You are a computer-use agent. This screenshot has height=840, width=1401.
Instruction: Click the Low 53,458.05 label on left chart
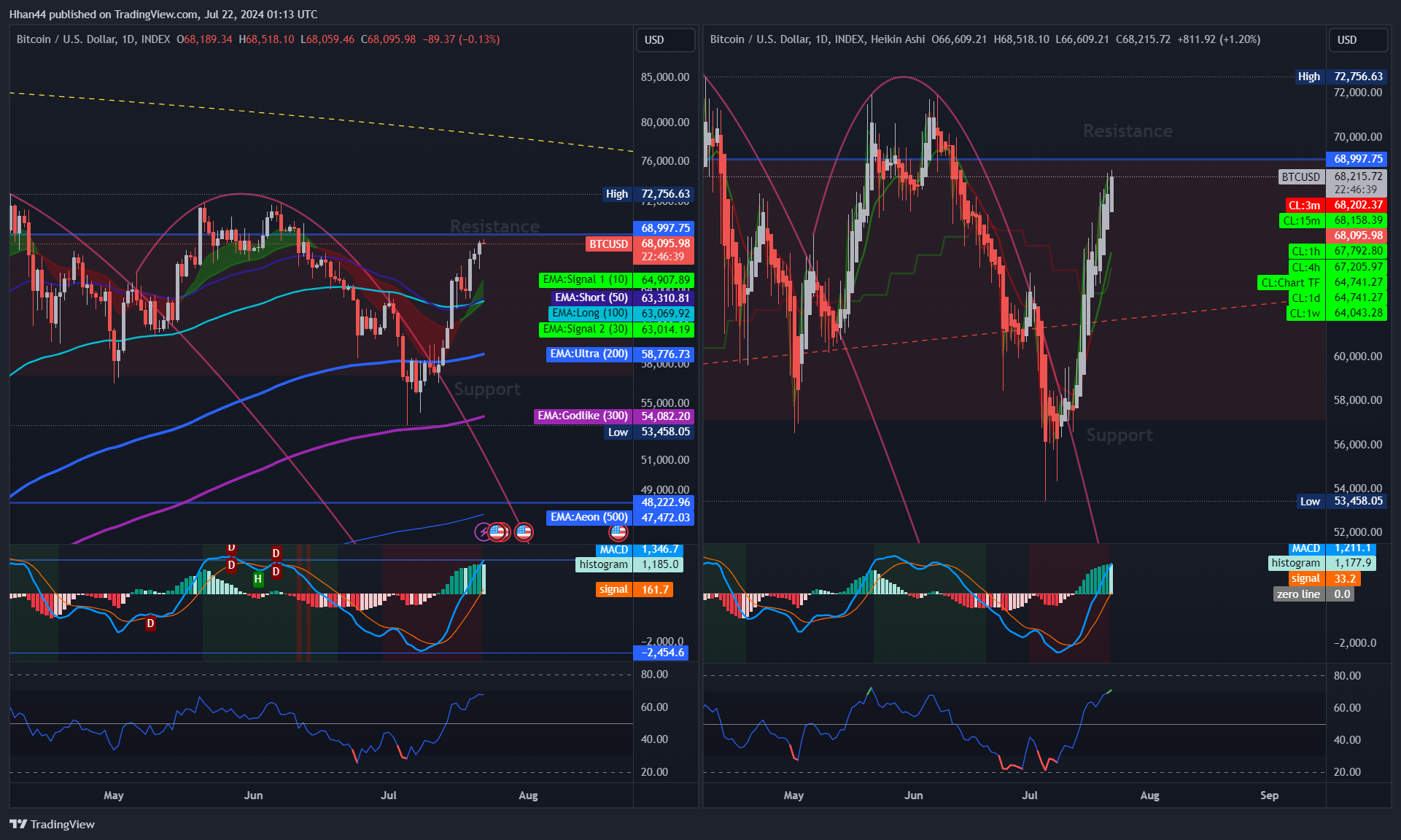point(649,432)
